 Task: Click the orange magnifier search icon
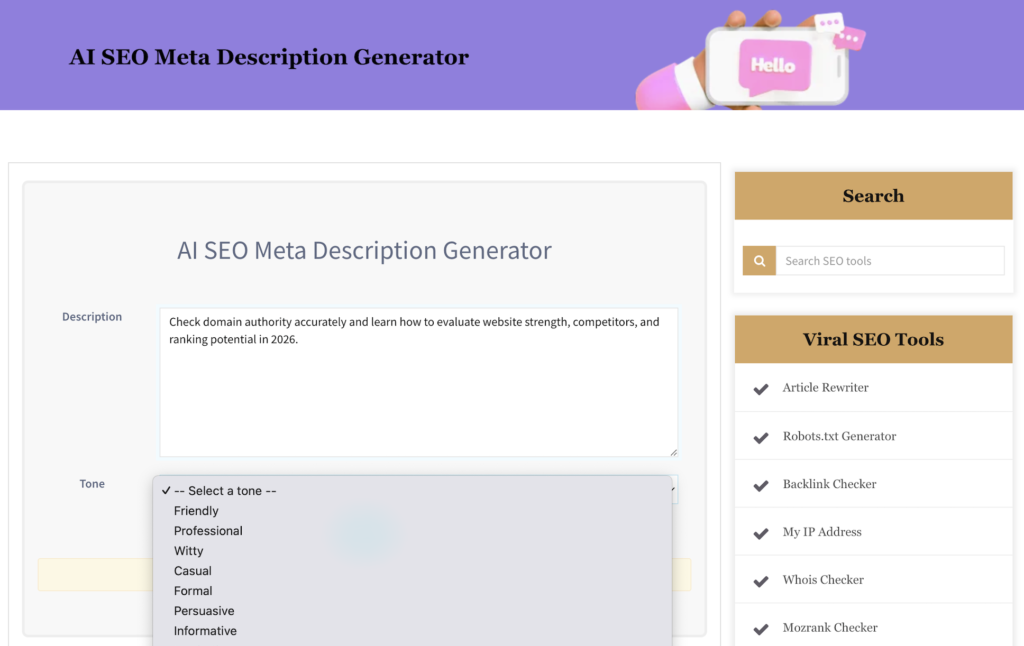(759, 260)
